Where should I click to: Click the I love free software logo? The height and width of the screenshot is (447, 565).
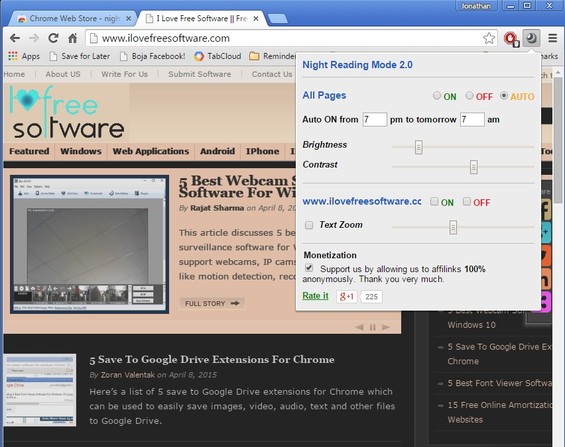click(67, 112)
